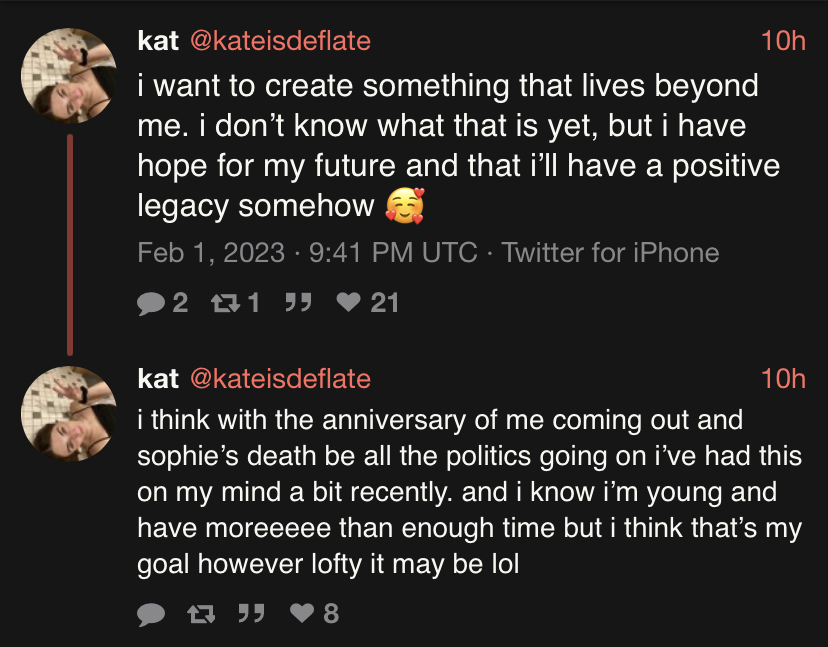Click the reply icon on the second tweet
The height and width of the screenshot is (647, 828).
[x=150, y=613]
